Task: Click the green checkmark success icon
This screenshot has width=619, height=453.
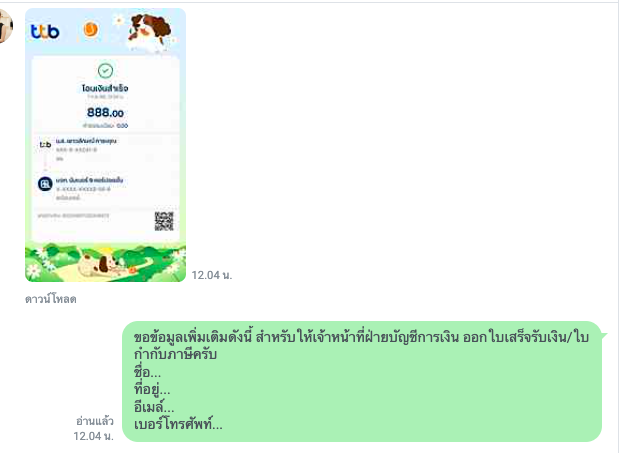Action: 105,71
